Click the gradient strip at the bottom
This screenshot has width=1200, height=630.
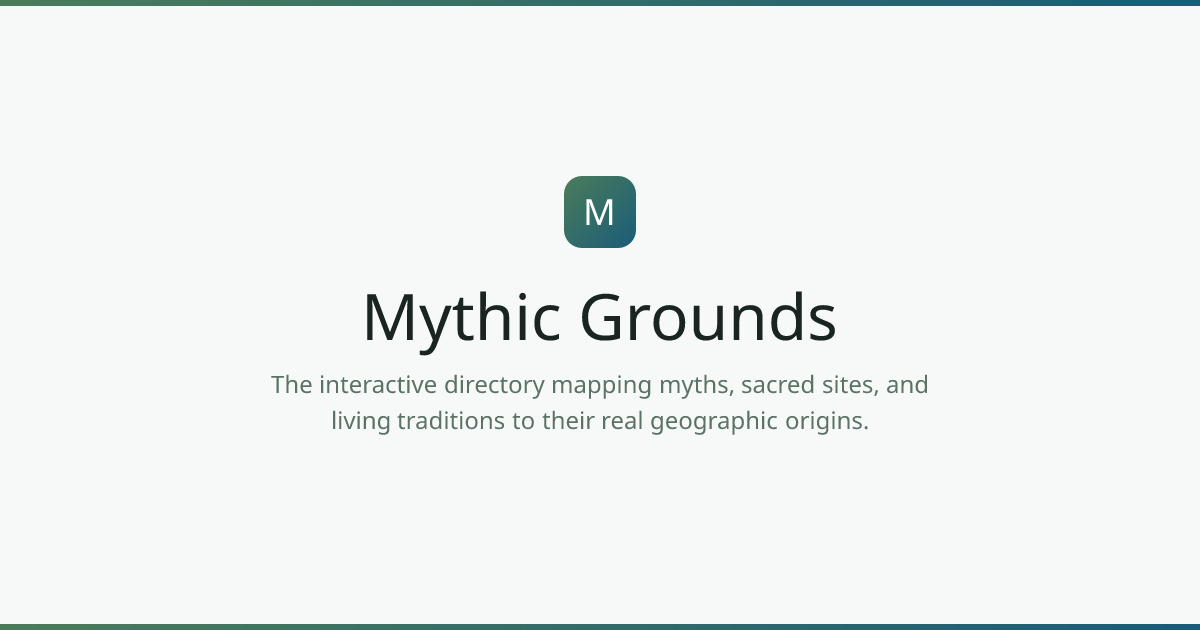(600, 626)
